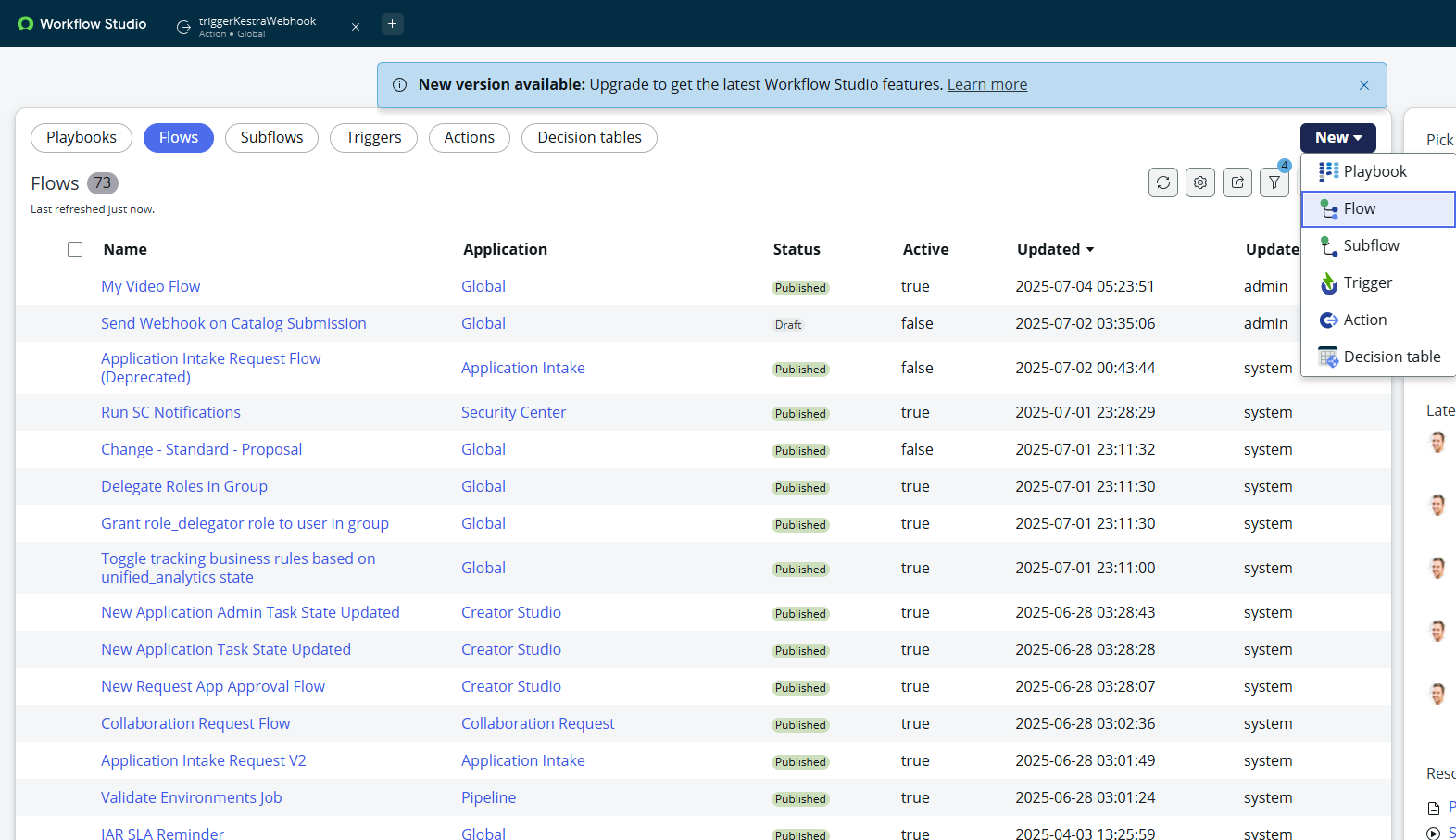Click the Name column header
The height and width of the screenshot is (840, 1456).
pyautogui.click(x=125, y=249)
